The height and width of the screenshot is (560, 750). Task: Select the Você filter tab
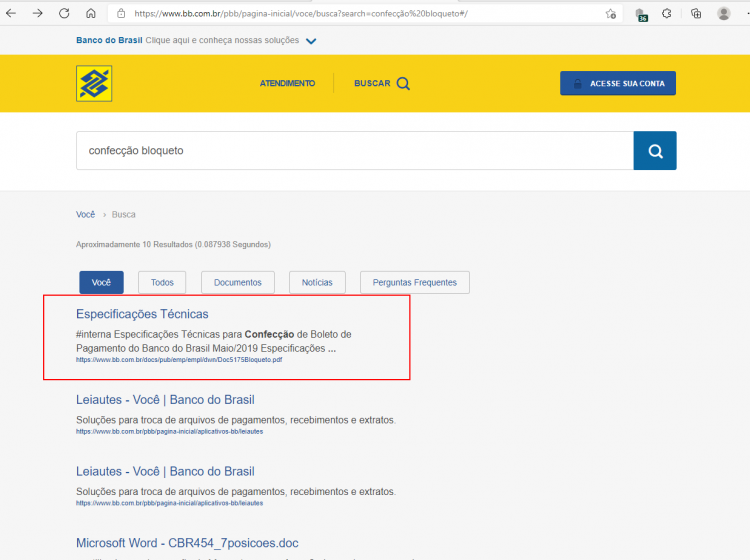coord(101,283)
